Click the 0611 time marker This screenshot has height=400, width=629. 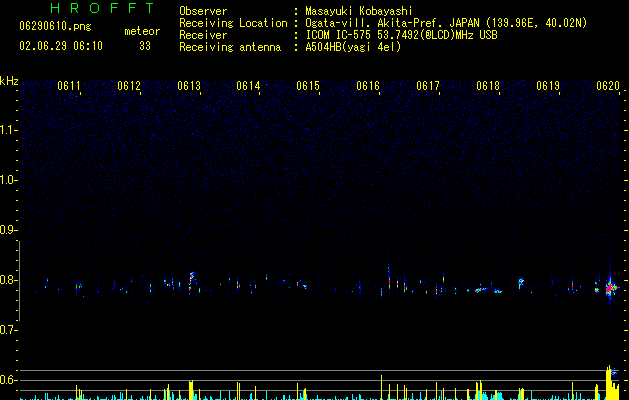[69, 86]
